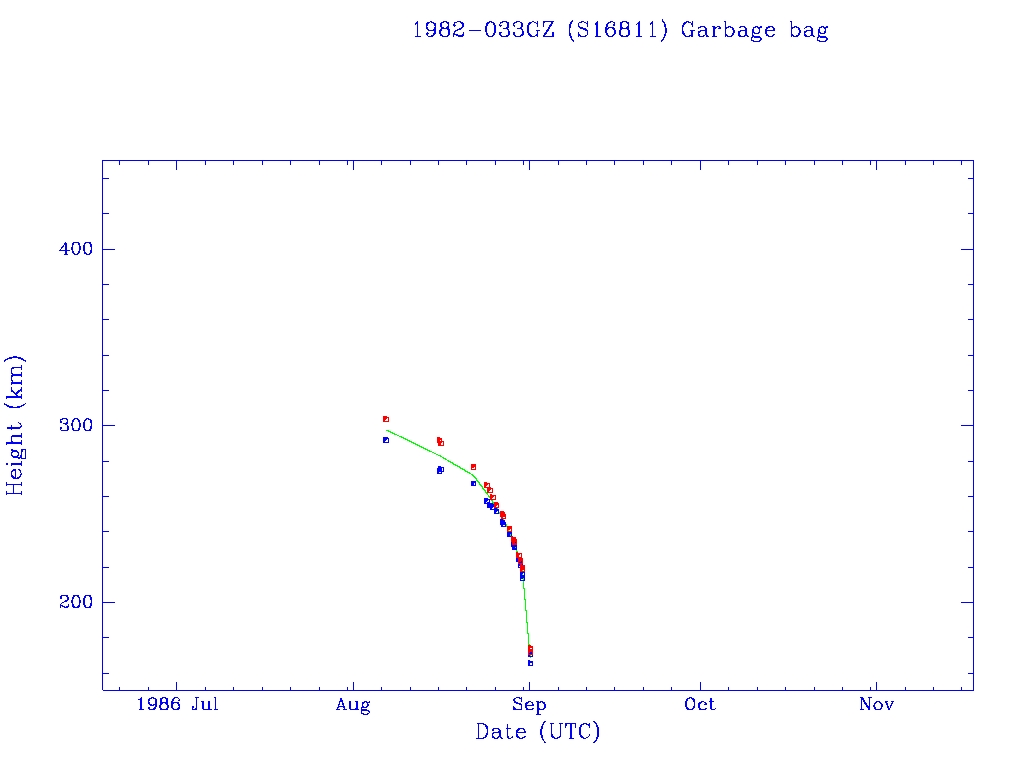
Task: Click the plot title "1982-033GZ (S16811) Garbage bag"
Action: [x=620, y=30]
